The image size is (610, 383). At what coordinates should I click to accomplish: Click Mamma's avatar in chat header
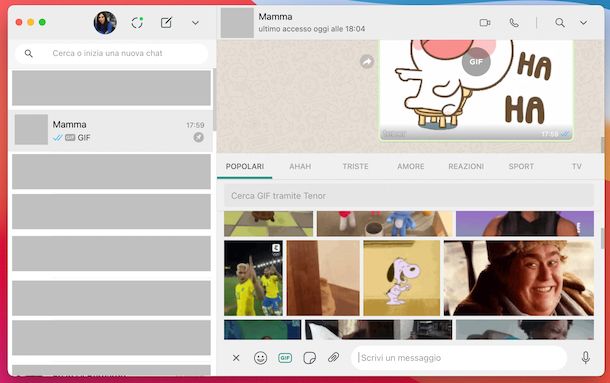pos(237,23)
